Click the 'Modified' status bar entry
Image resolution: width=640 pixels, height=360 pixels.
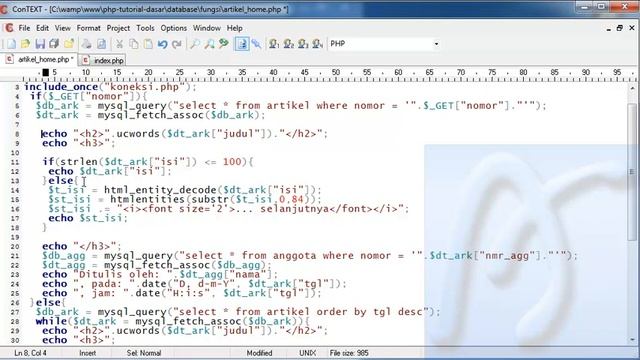point(259,353)
